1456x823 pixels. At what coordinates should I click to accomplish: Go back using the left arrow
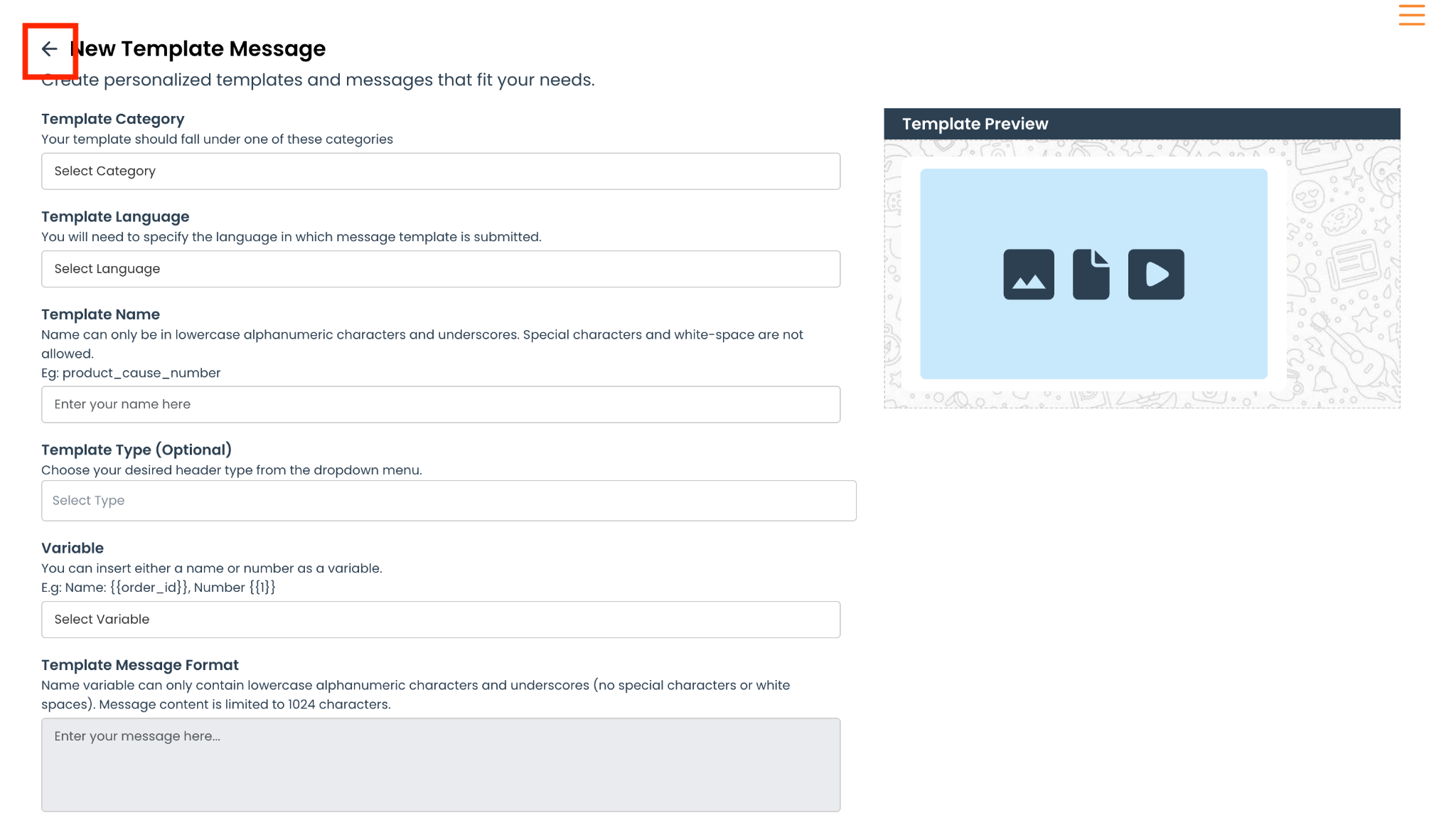tap(49, 49)
